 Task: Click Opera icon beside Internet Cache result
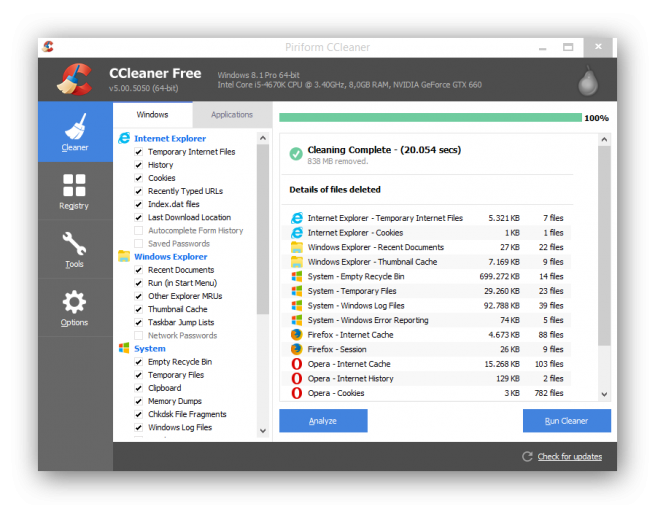pyautogui.click(x=297, y=364)
